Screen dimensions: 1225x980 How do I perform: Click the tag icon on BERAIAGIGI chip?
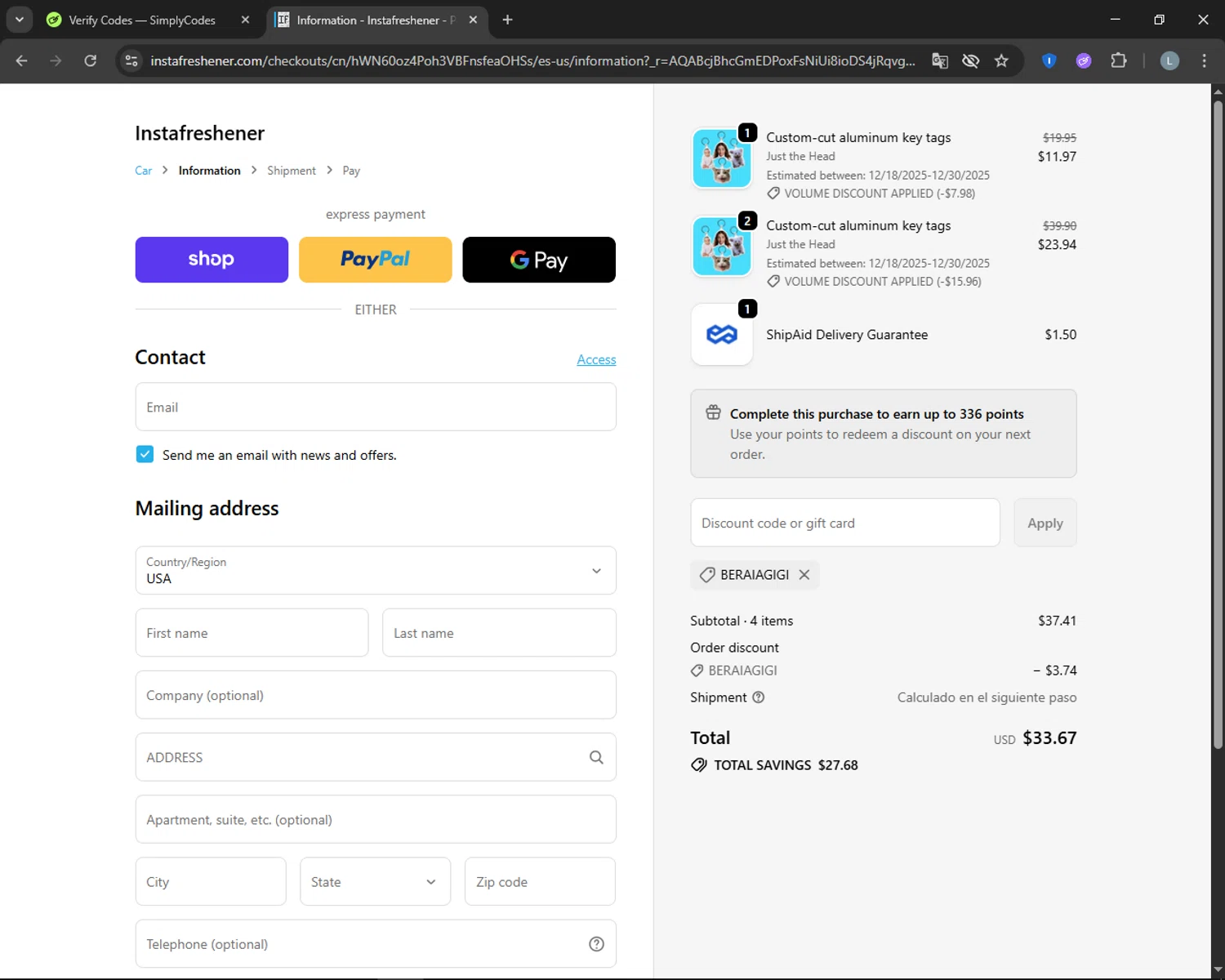click(x=707, y=575)
